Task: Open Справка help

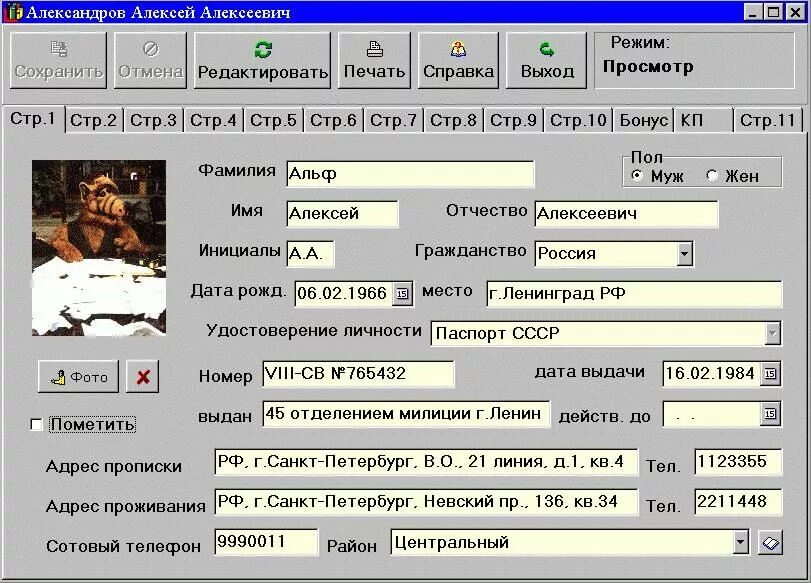Action: (458, 61)
